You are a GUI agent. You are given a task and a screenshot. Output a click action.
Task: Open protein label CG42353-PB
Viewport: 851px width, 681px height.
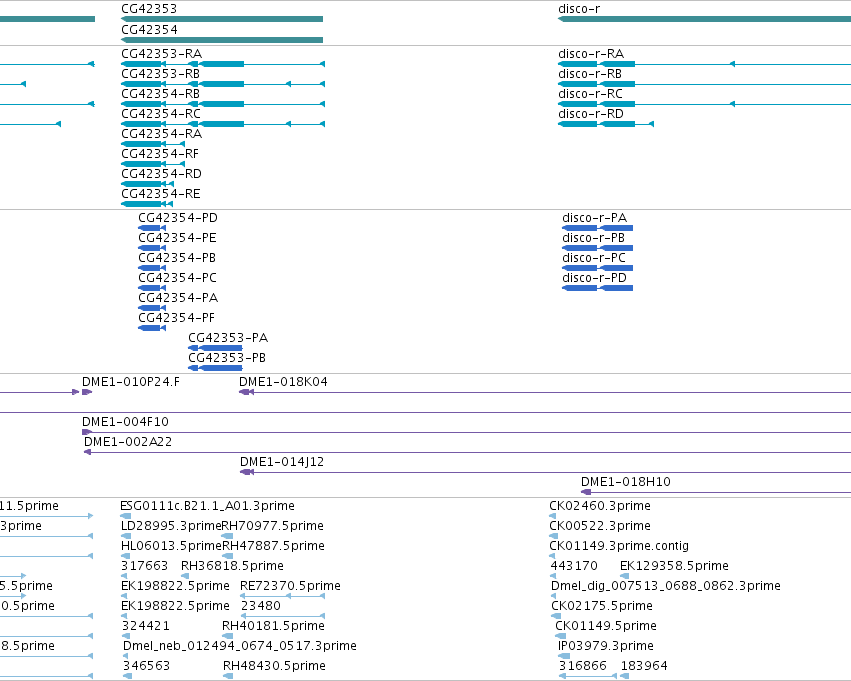point(227,358)
